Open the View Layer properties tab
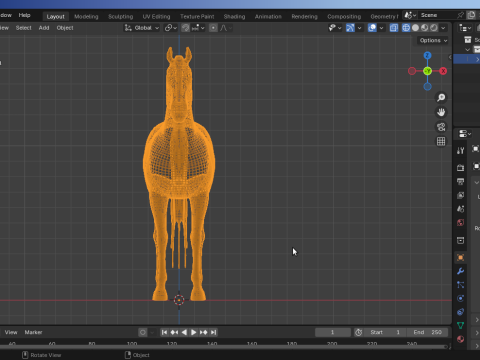480x360 pixels. coord(460,195)
